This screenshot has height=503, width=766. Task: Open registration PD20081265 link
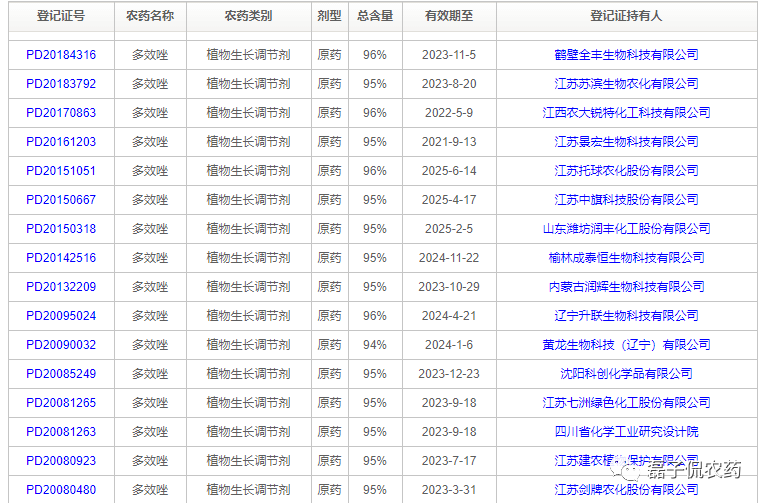pos(61,403)
